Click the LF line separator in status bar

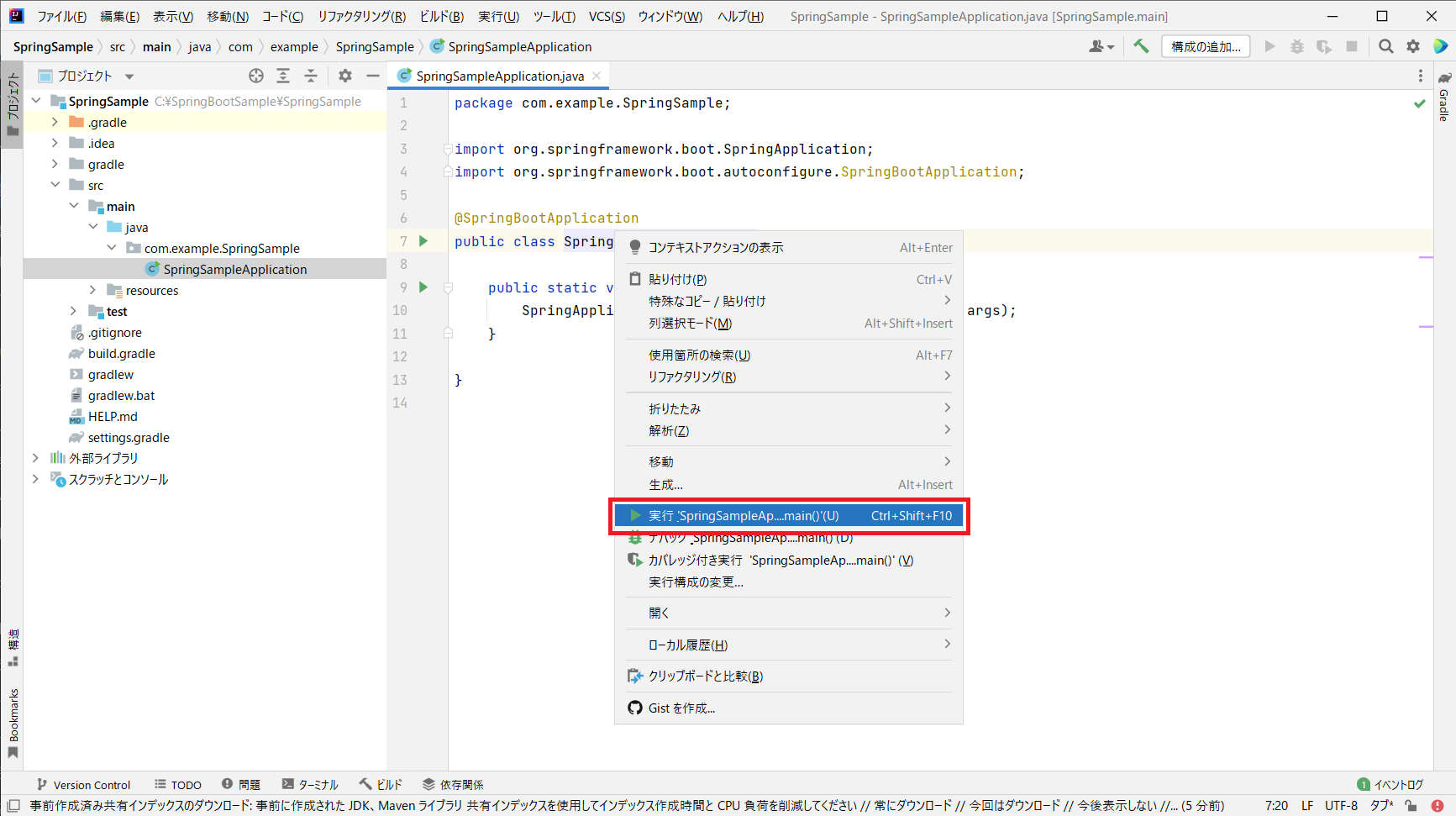(x=1307, y=805)
